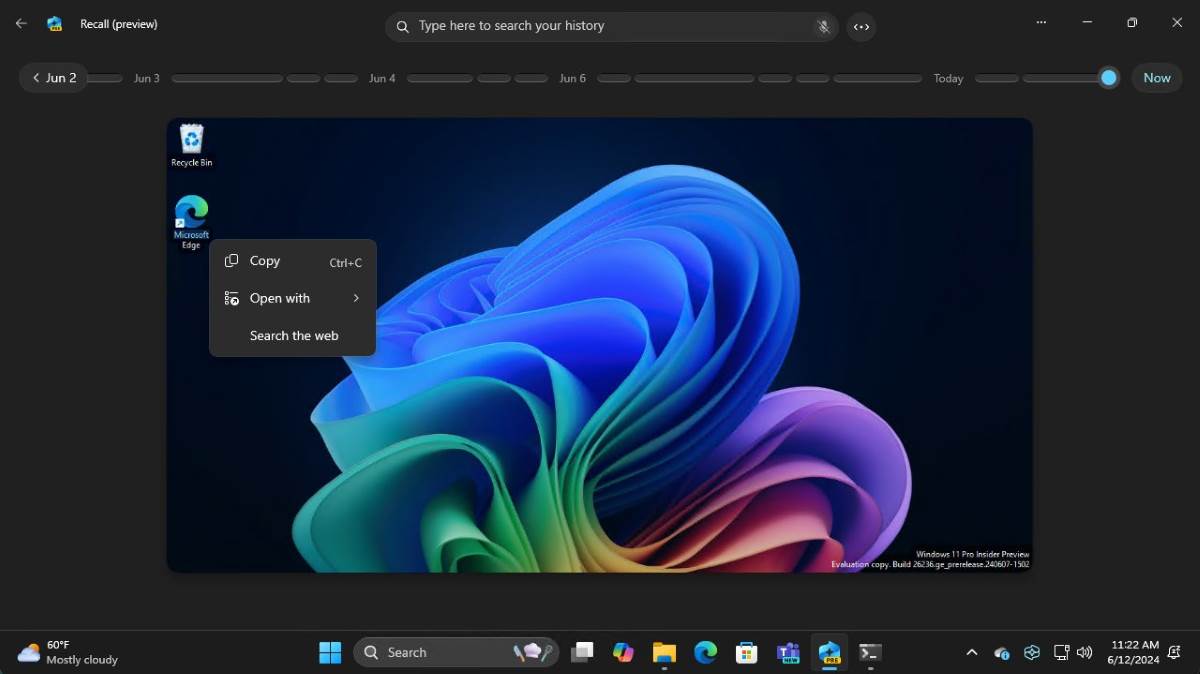
Task: Show hidden system tray icons
Action: tap(971, 652)
